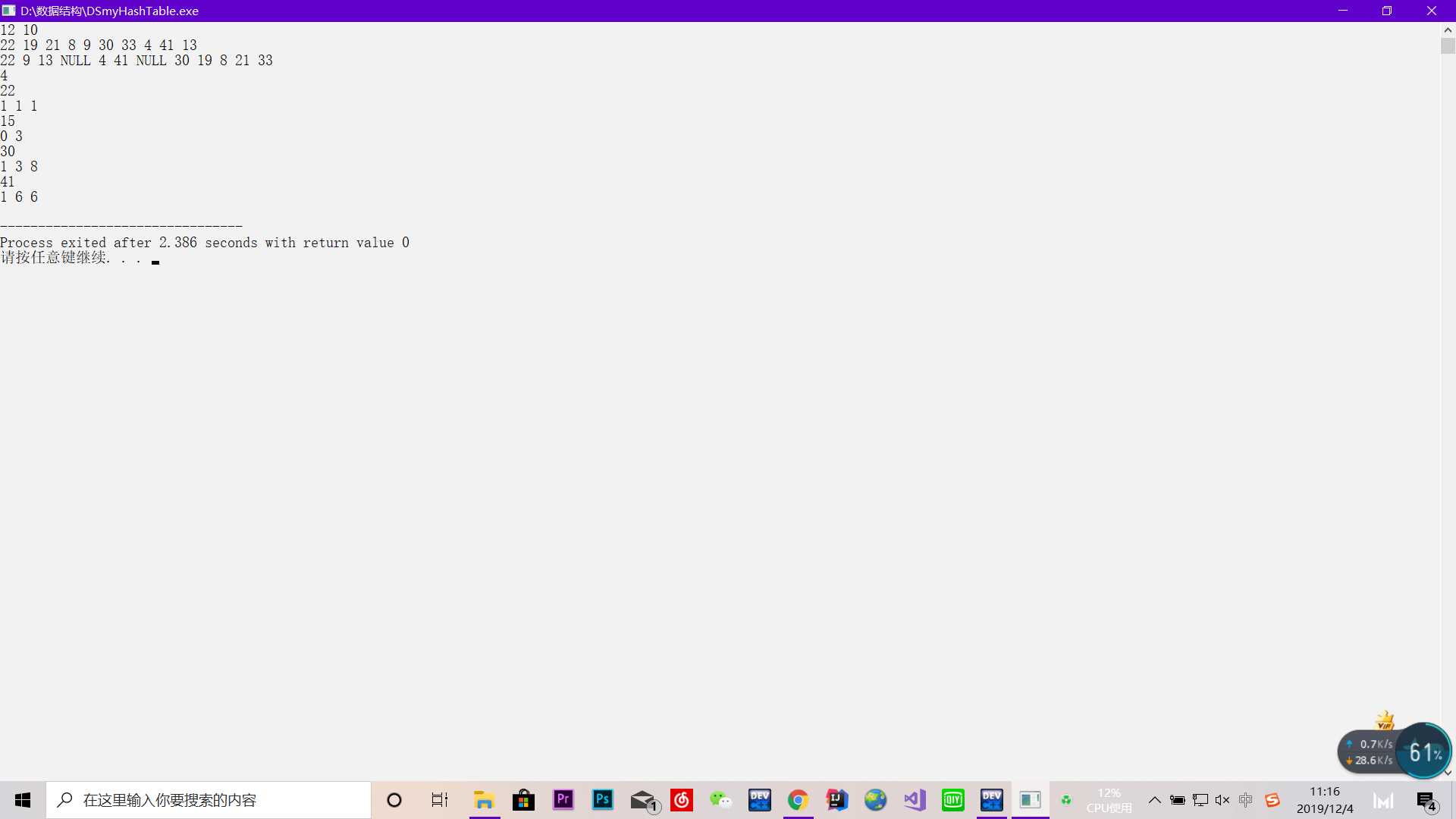Click the console vertical scrollbar thumb

pyautogui.click(x=1448, y=45)
